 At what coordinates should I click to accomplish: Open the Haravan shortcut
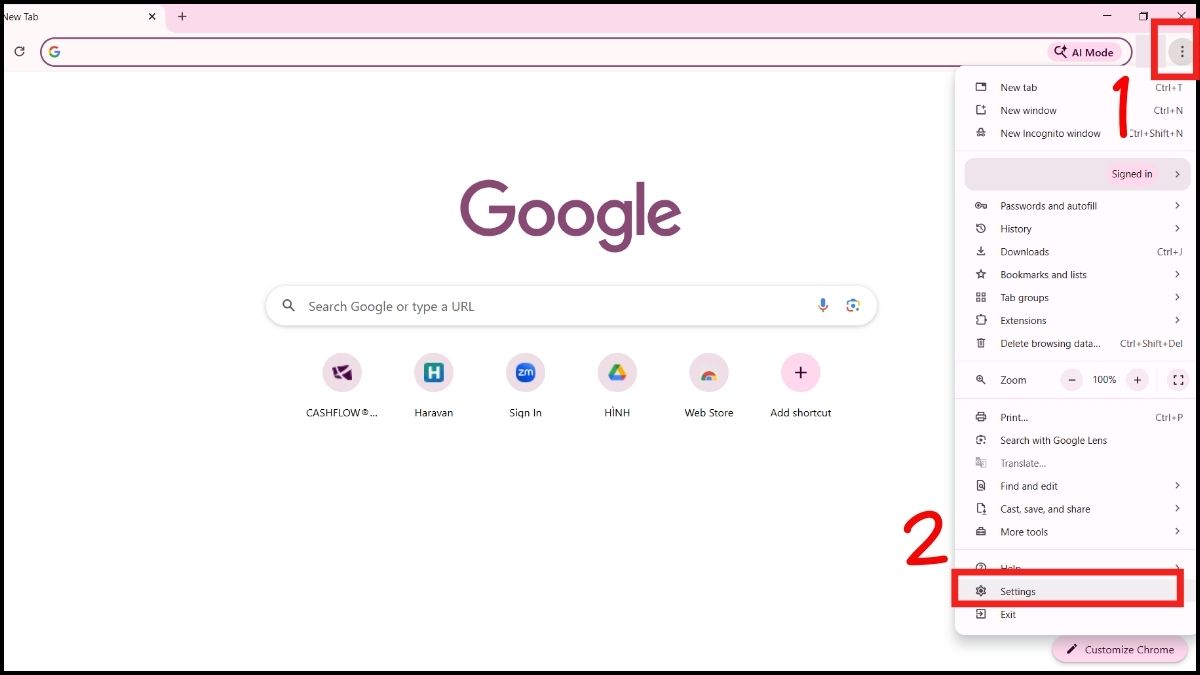coord(433,371)
